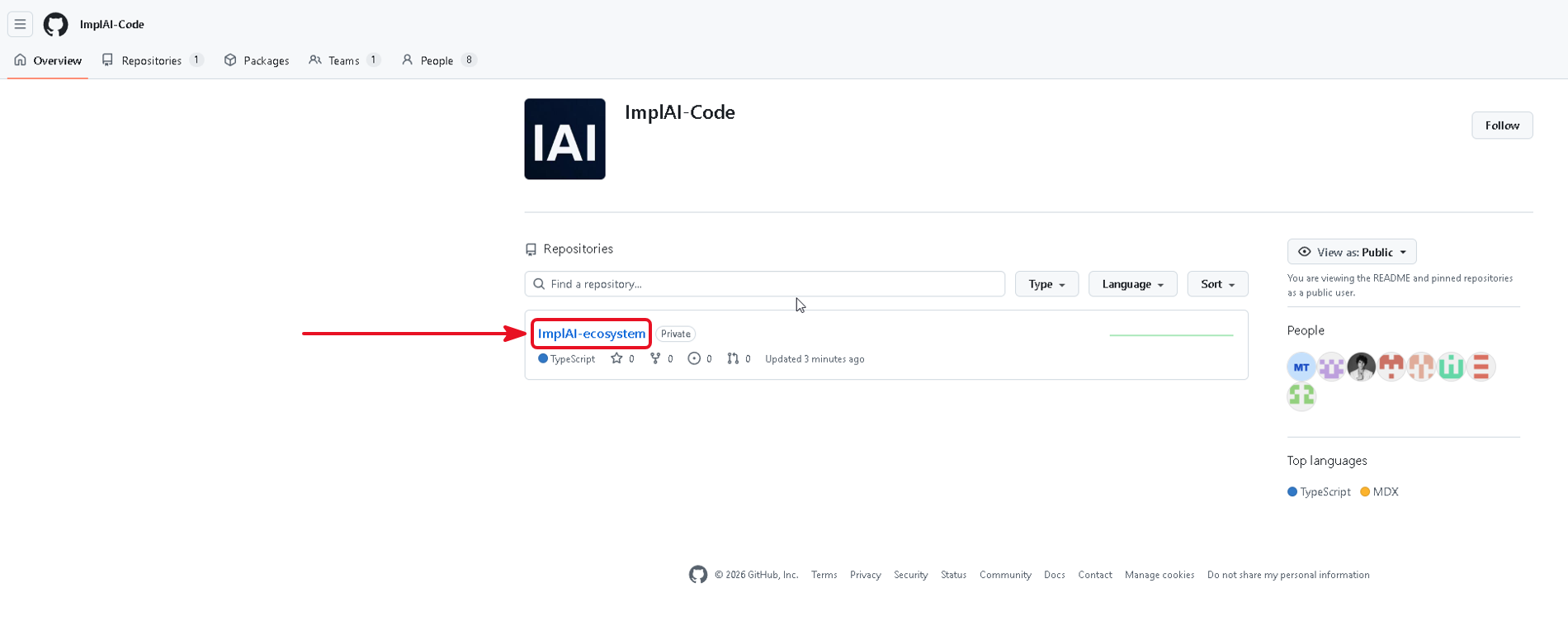Switch to the Overview tab

(48, 60)
